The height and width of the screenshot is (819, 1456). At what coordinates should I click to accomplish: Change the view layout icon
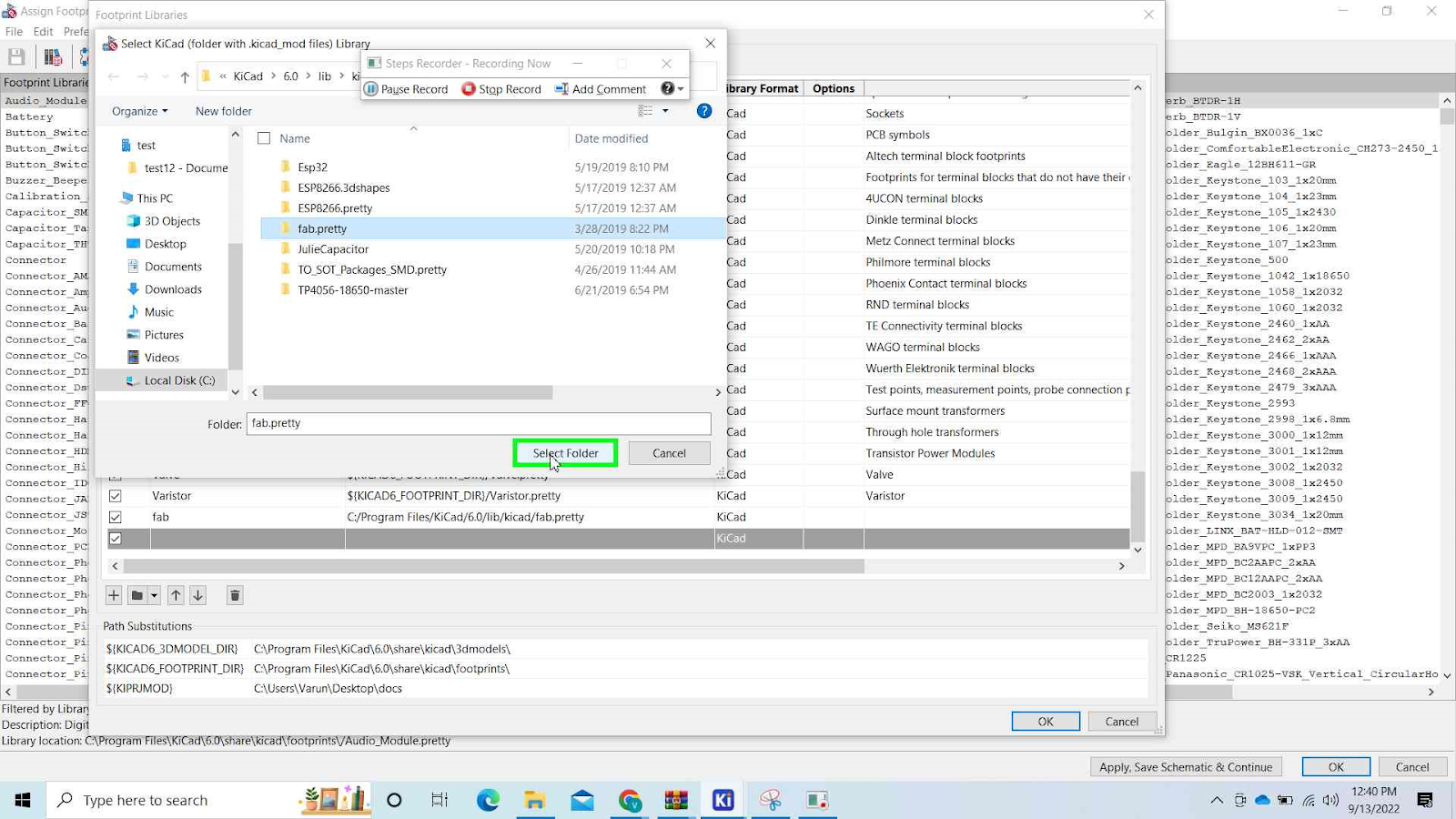point(645,111)
